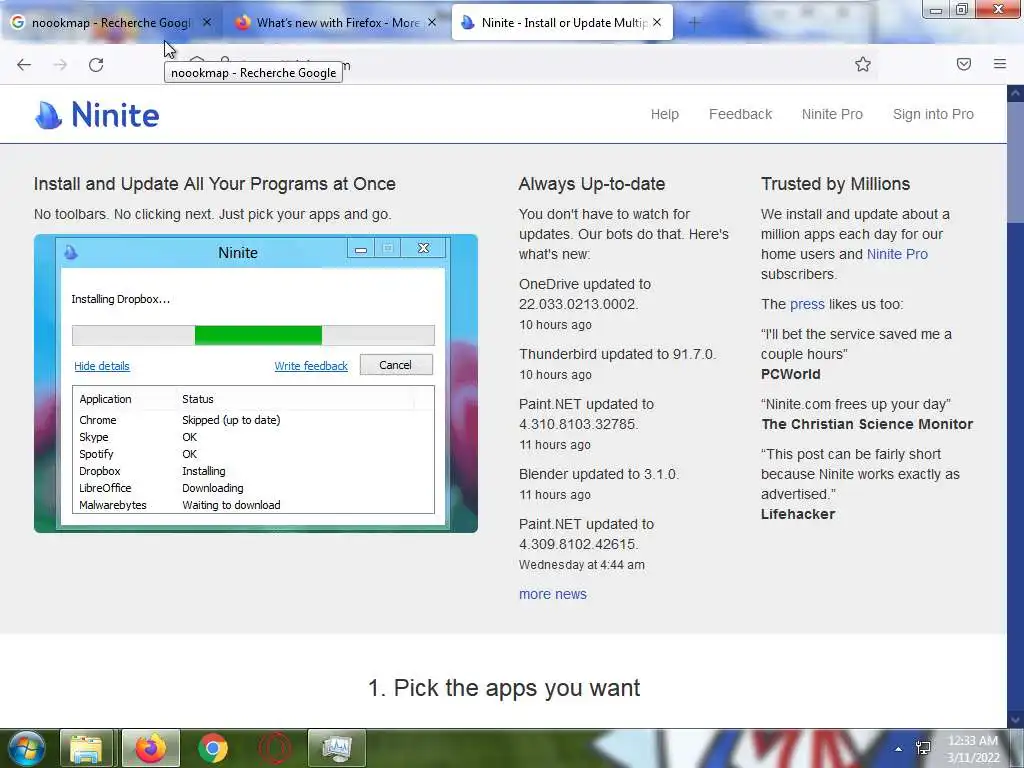
Task: Click the text 'OneDrive updated to 22.033.0213.0002.'
Action: pos(584,294)
